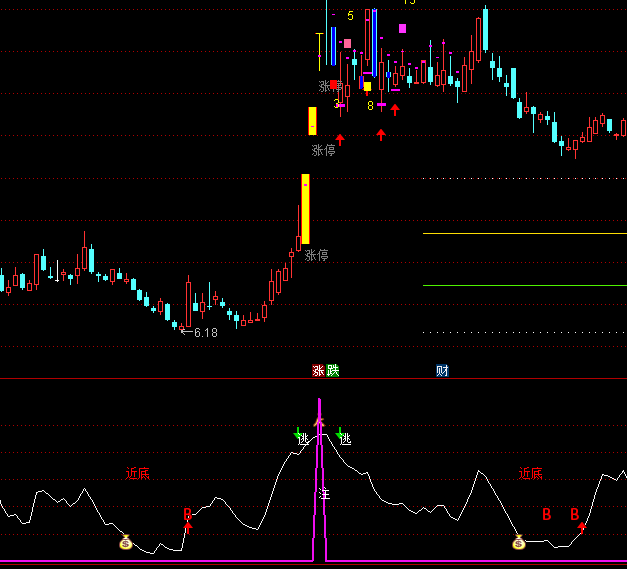Screen dimensions: 627x569
Task: Click the yellow number 5 marker
Action: point(350,16)
